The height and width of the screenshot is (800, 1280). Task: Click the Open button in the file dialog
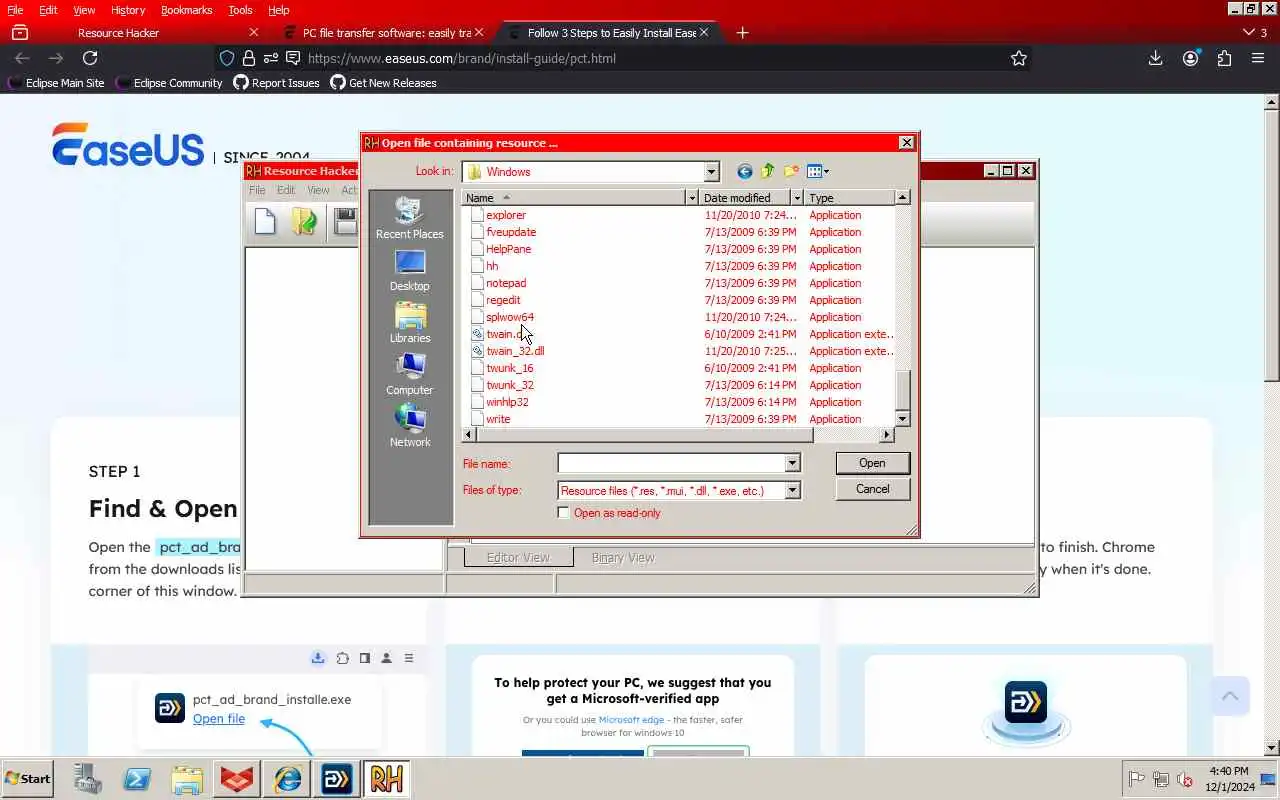click(872, 463)
